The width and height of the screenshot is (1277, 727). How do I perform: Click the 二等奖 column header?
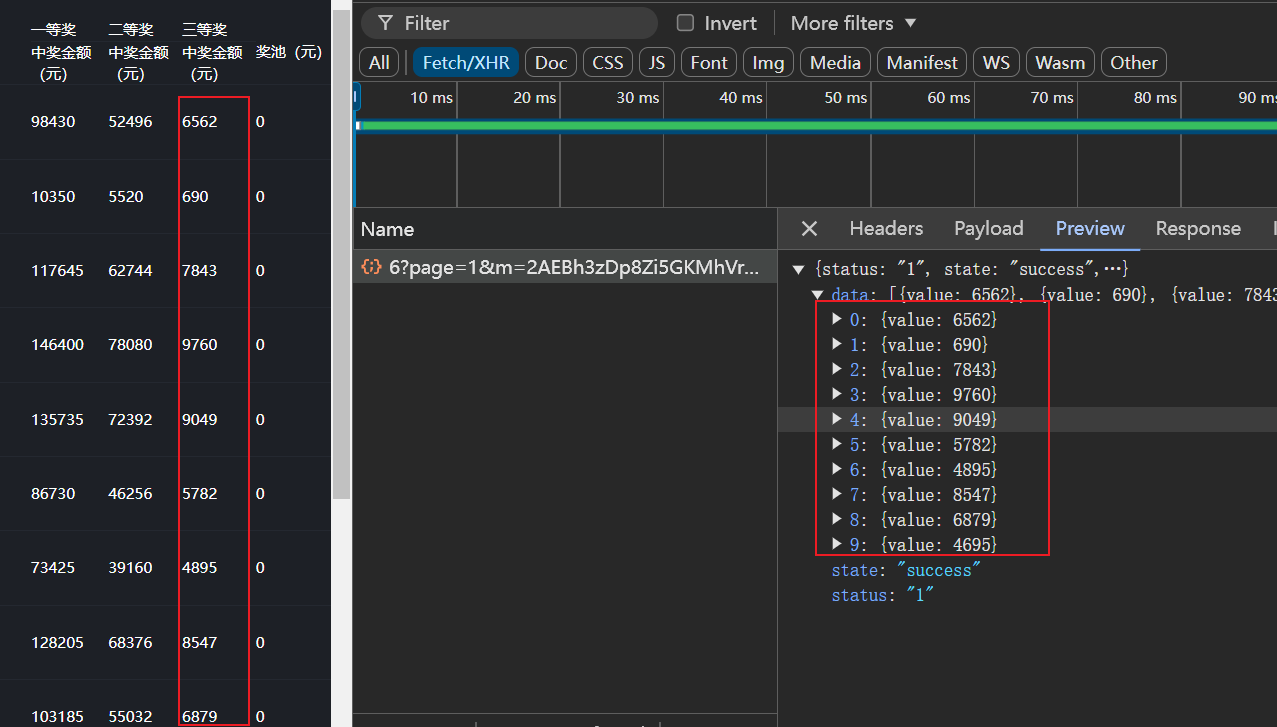tap(138, 52)
